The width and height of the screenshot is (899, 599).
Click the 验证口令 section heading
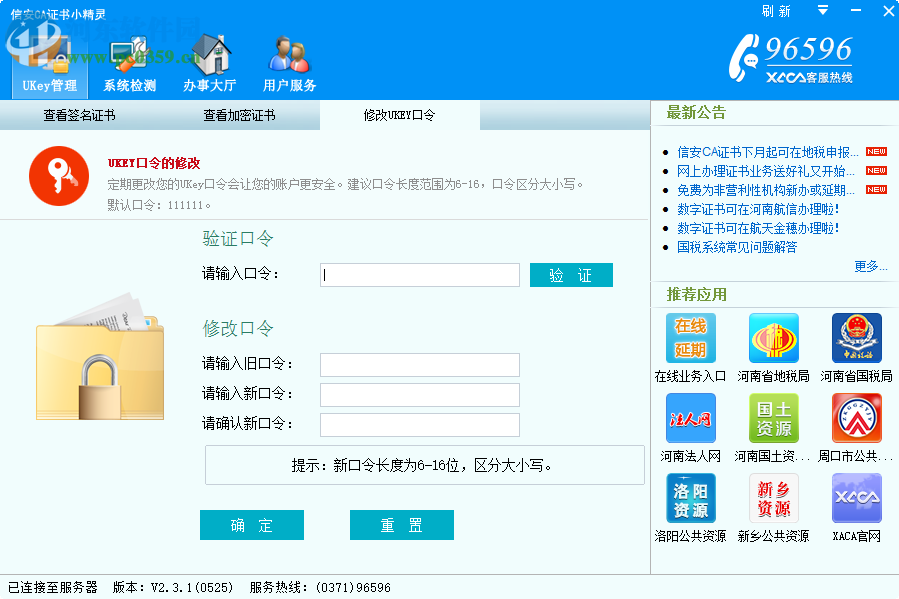click(x=238, y=238)
